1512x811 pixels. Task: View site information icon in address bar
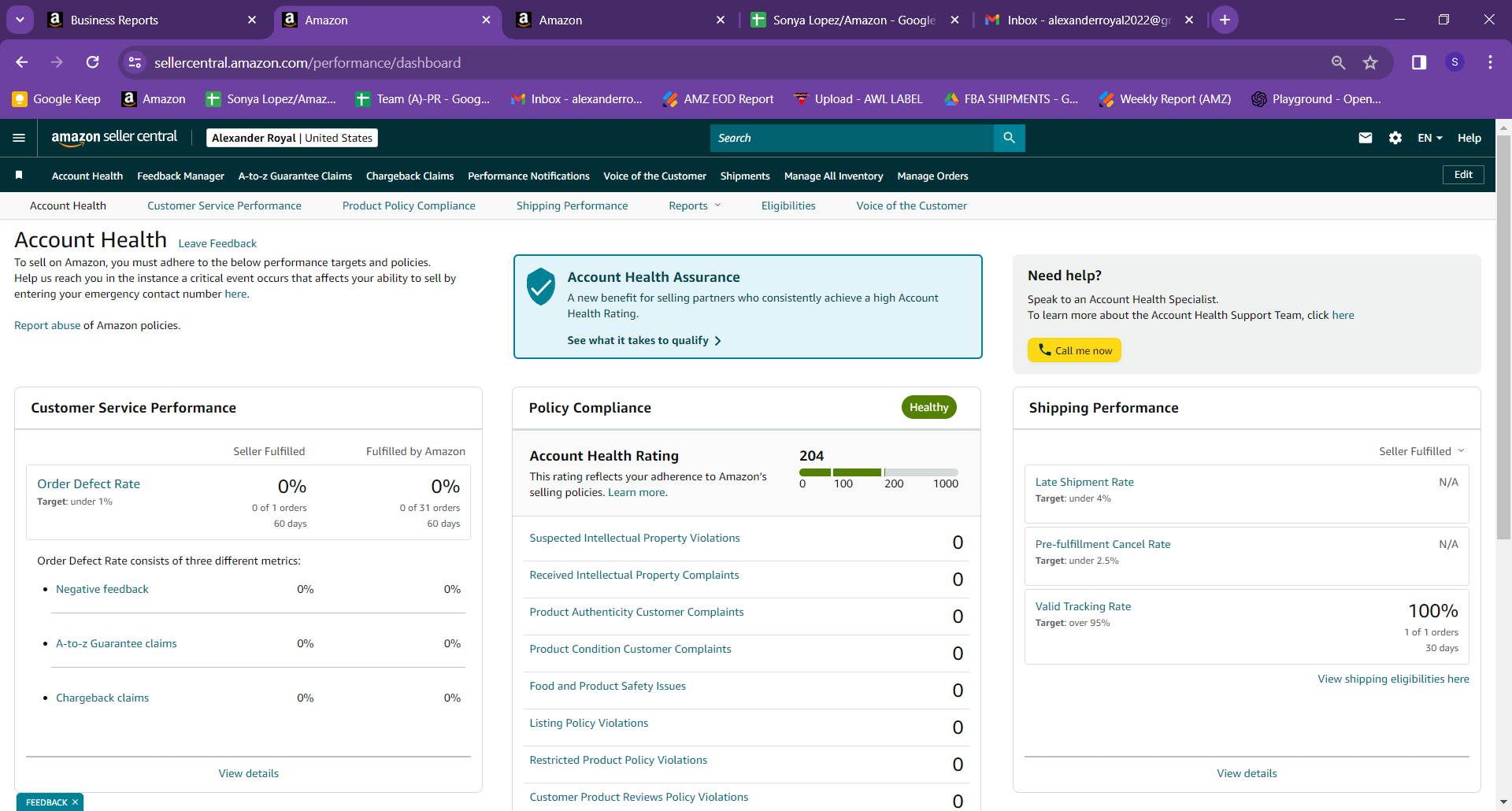tap(135, 62)
